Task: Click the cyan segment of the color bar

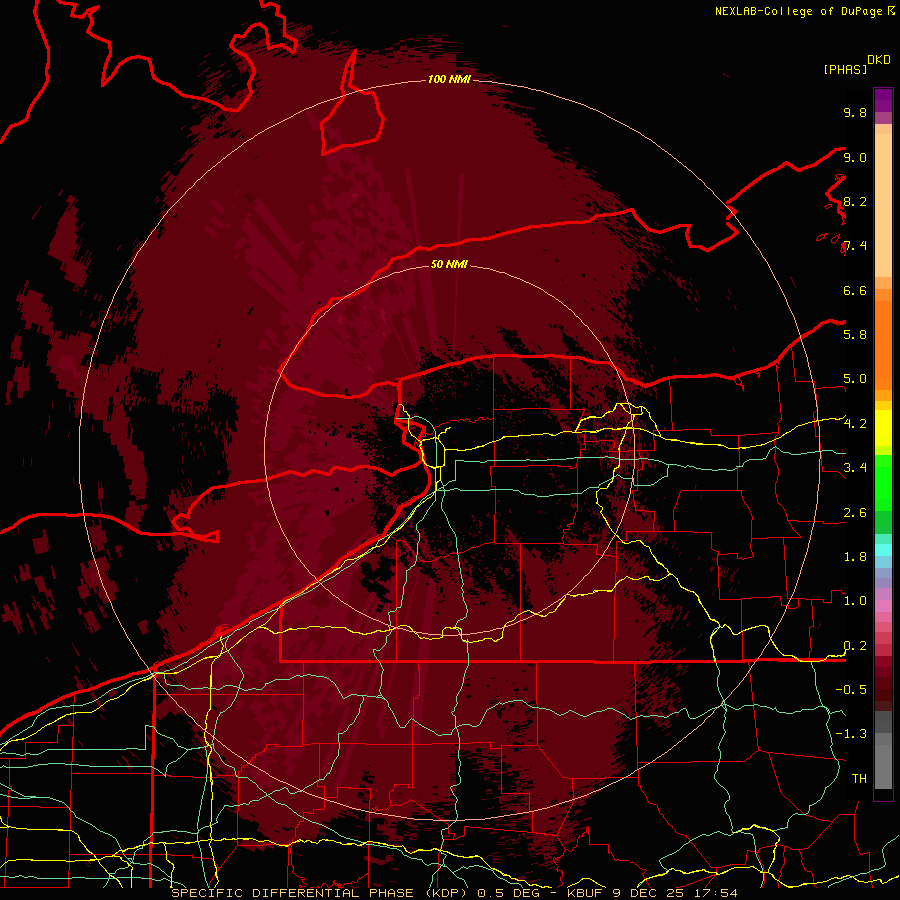Action: click(883, 550)
